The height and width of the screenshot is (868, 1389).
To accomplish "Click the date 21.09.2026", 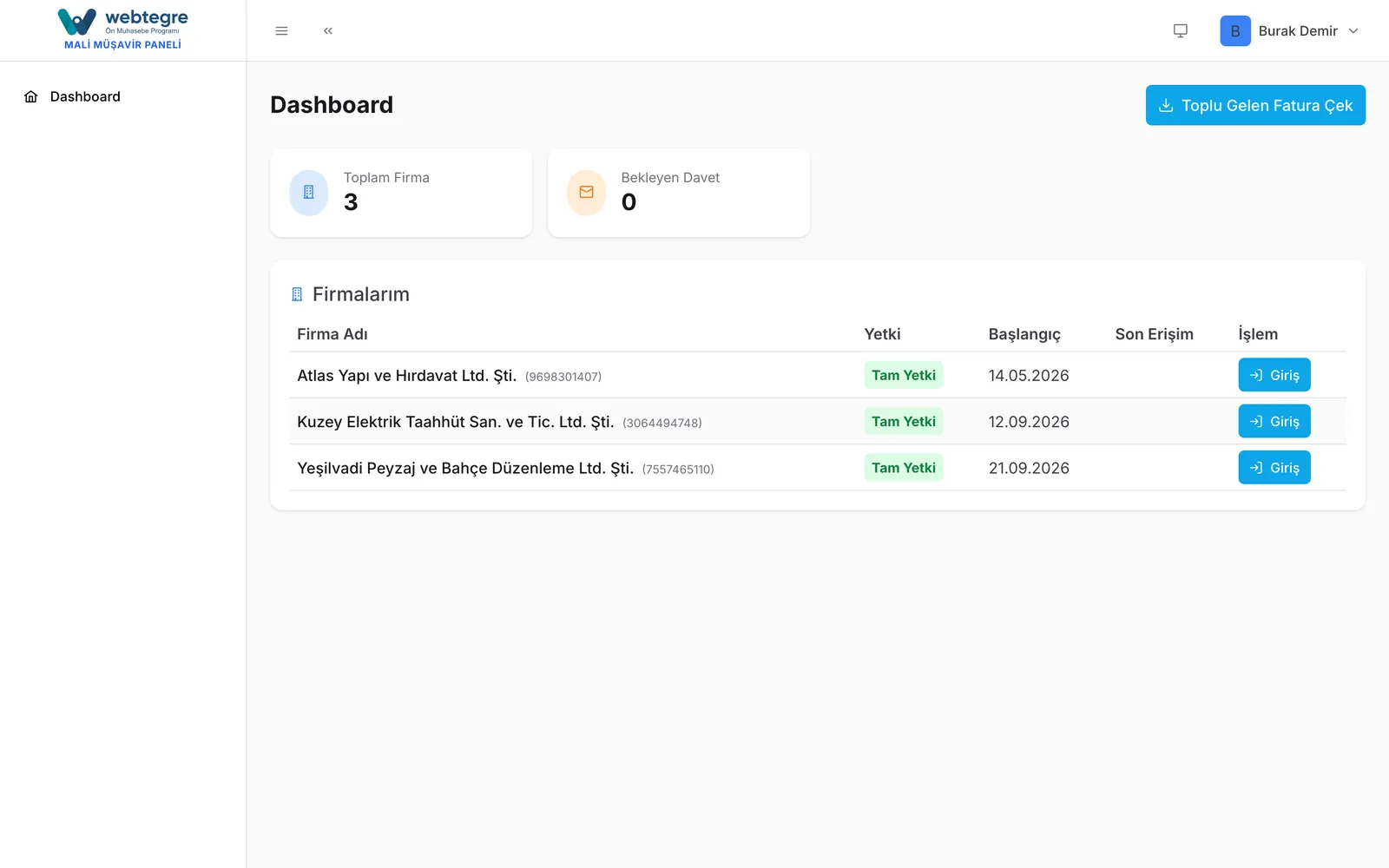I will pyautogui.click(x=1029, y=468).
